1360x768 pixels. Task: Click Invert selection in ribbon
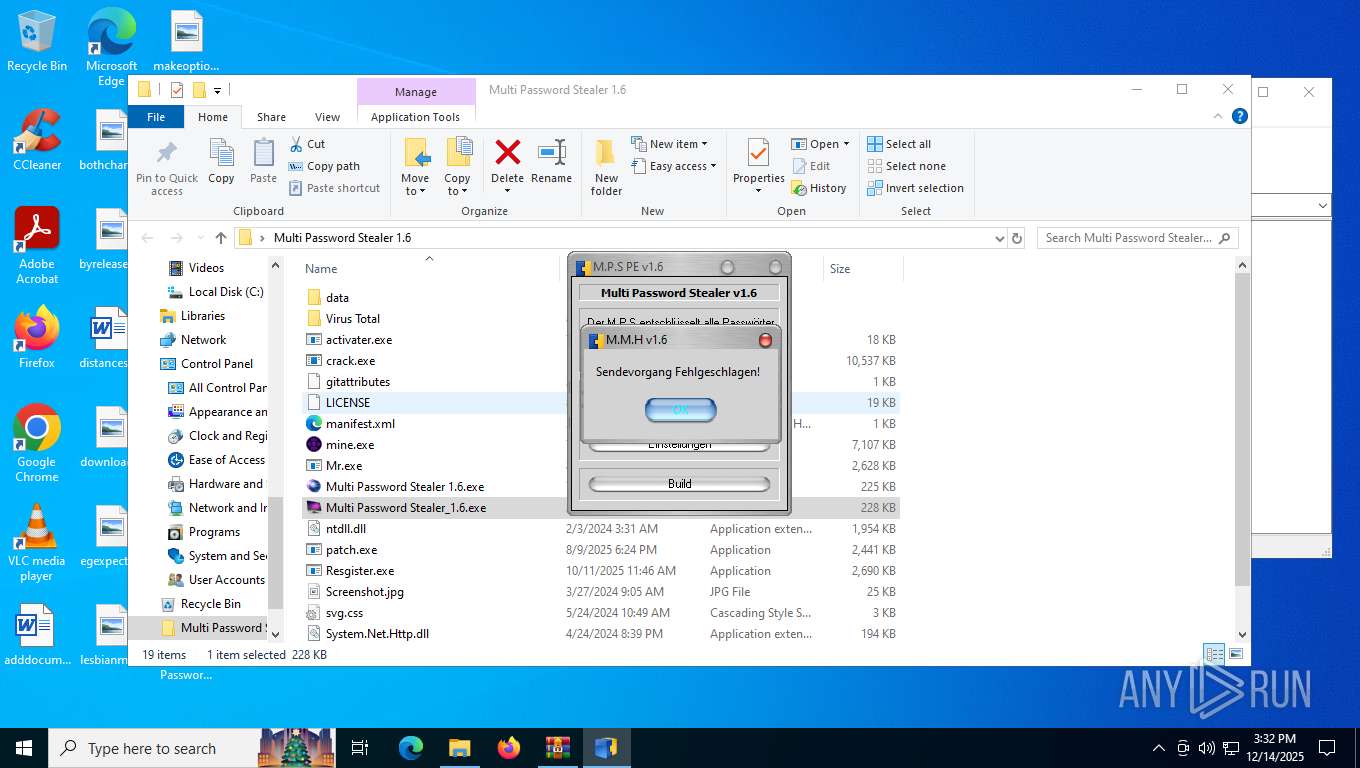pyautogui.click(x=915, y=188)
